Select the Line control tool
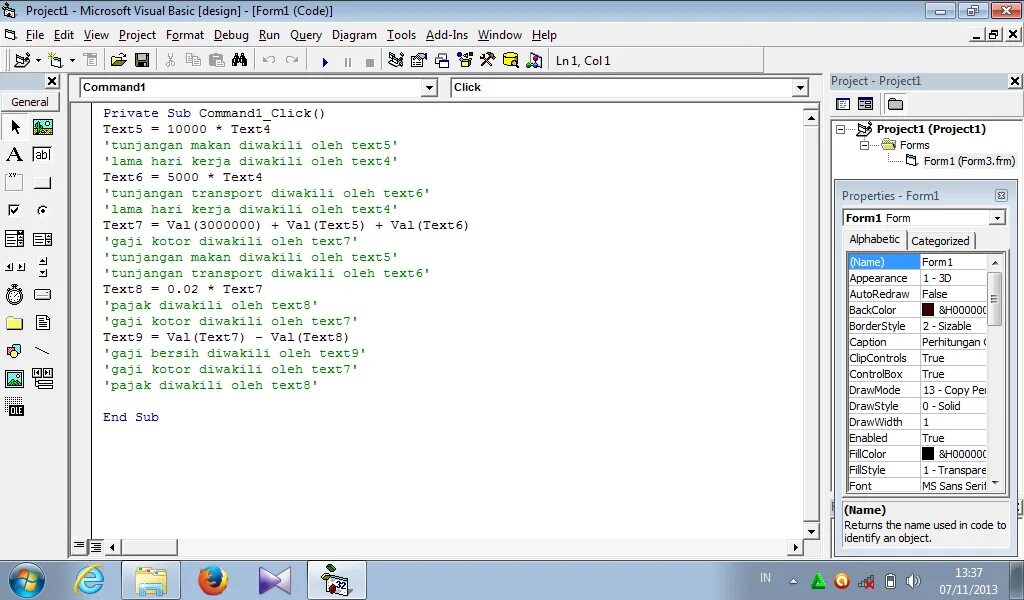The width and height of the screenshot is (1024, 600). 42,351
